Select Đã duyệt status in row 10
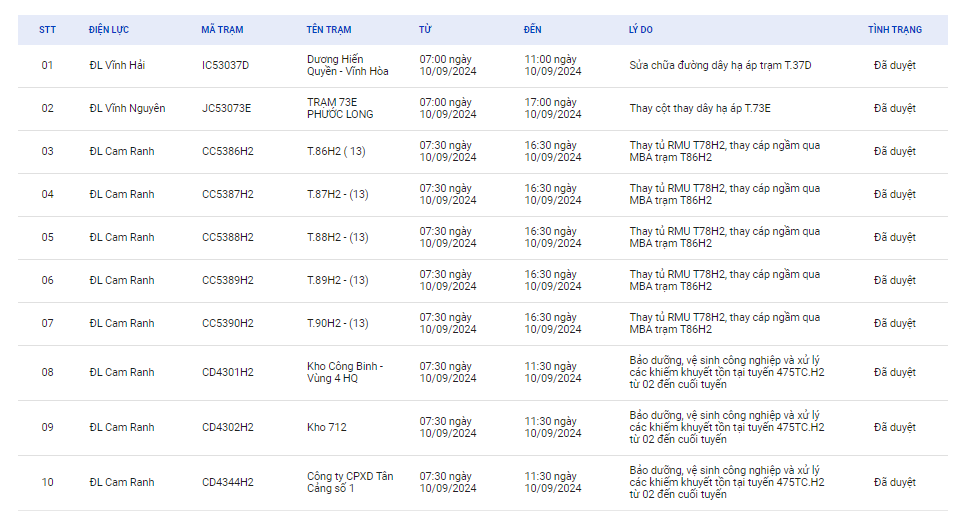967x511 pixels. 895,482
